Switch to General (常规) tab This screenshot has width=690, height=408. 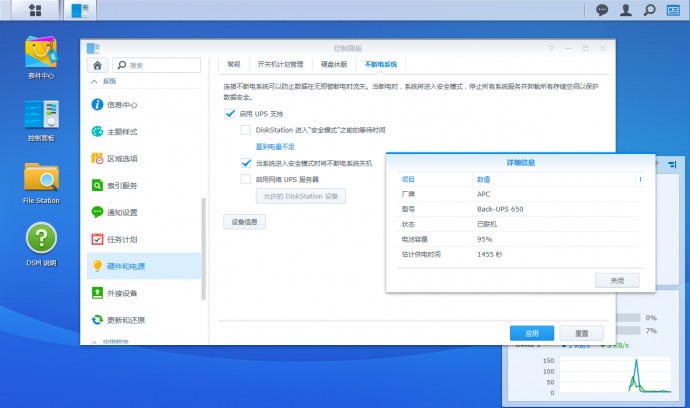point(234,64)
